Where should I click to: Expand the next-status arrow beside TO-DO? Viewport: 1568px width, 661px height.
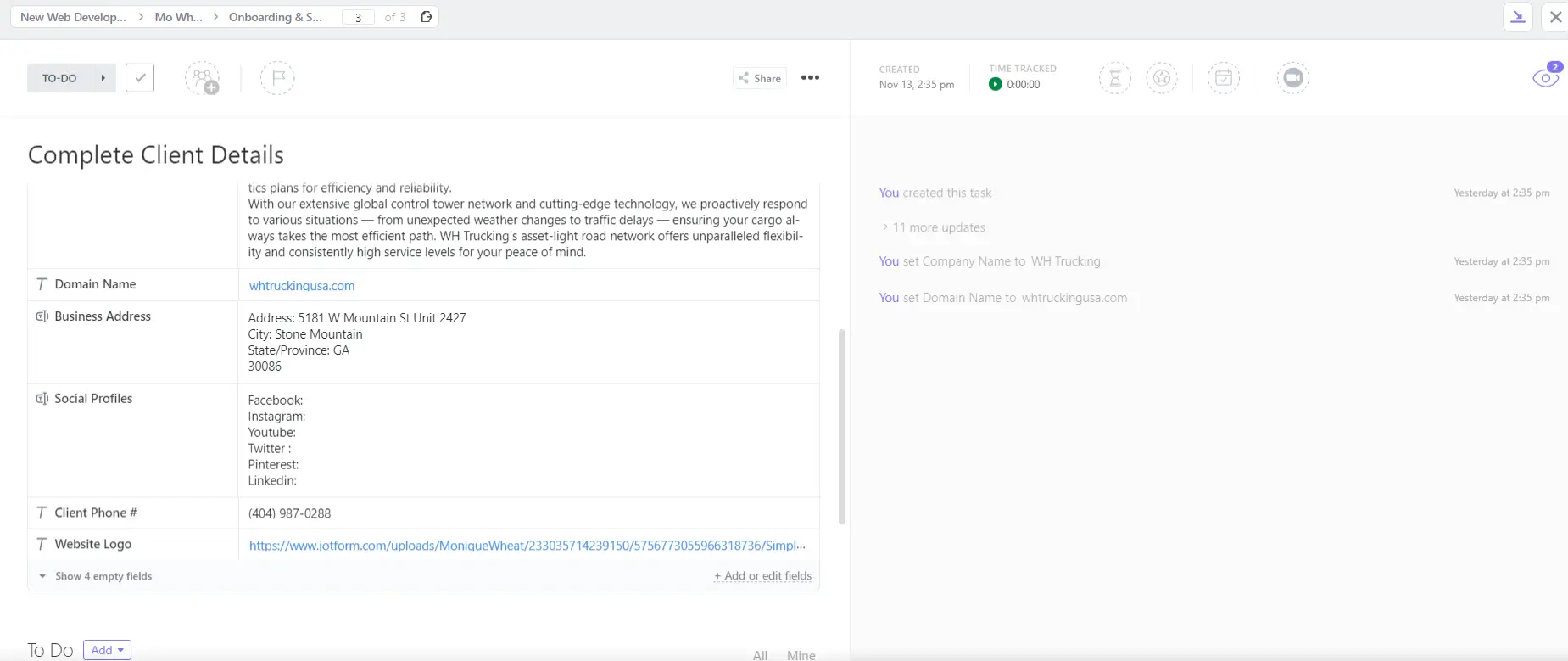103,78
